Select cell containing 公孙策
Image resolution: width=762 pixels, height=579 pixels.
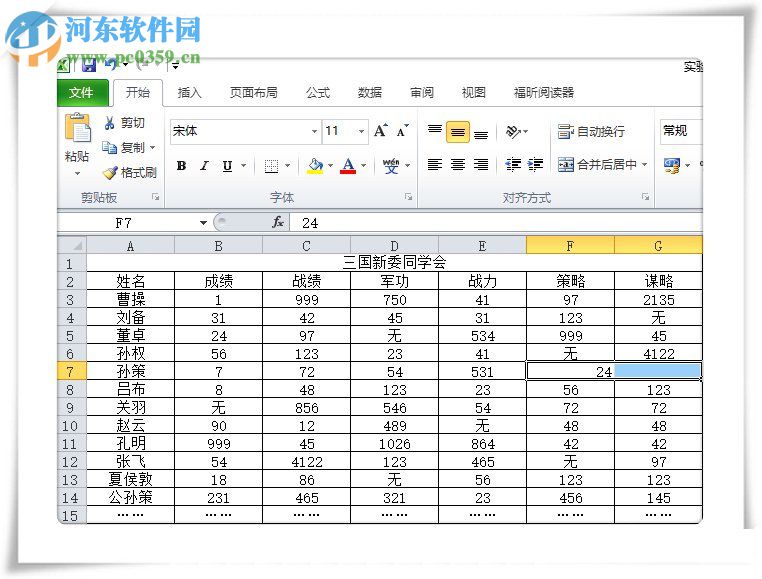click(130, 497)
